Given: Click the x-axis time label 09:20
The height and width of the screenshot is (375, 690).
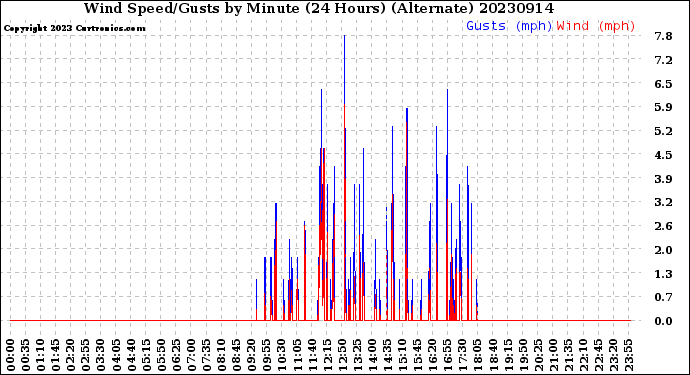Looking at the screenshot, I should [251, 355].
